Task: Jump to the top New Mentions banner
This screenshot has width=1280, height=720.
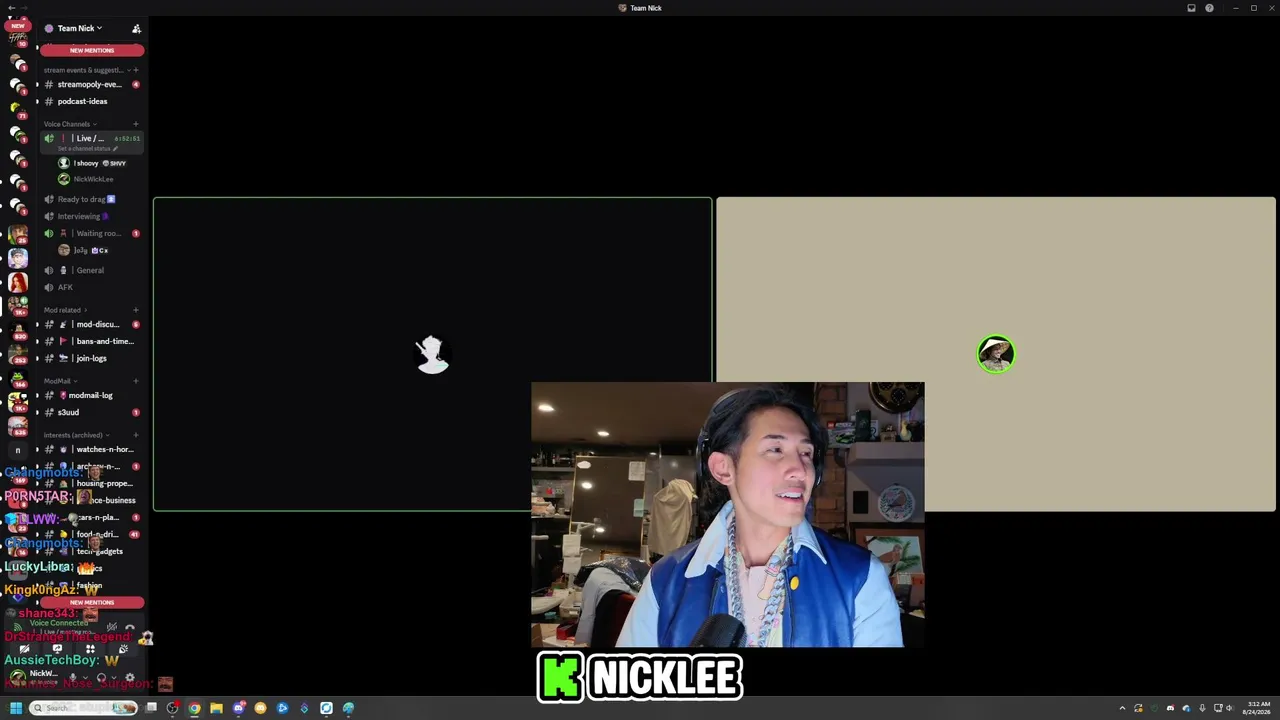Action: pyautogui.click(x=92, y=50)
